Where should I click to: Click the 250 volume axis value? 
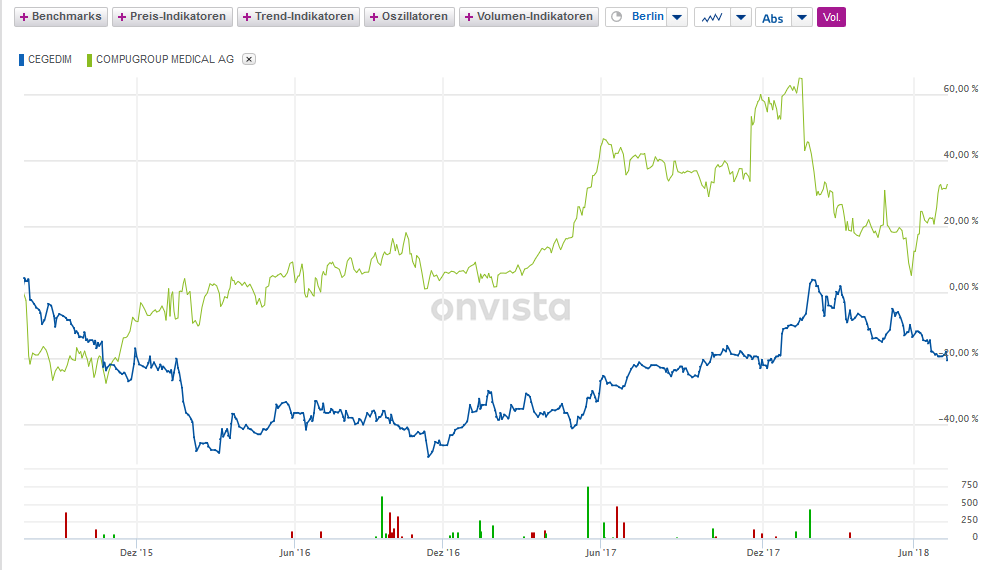coord(969,520)
